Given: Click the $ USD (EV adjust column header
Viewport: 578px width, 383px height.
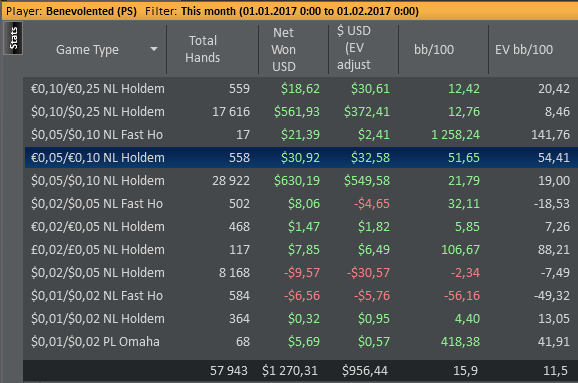Looking at the screenshot, I should click(x=354, y=48).
